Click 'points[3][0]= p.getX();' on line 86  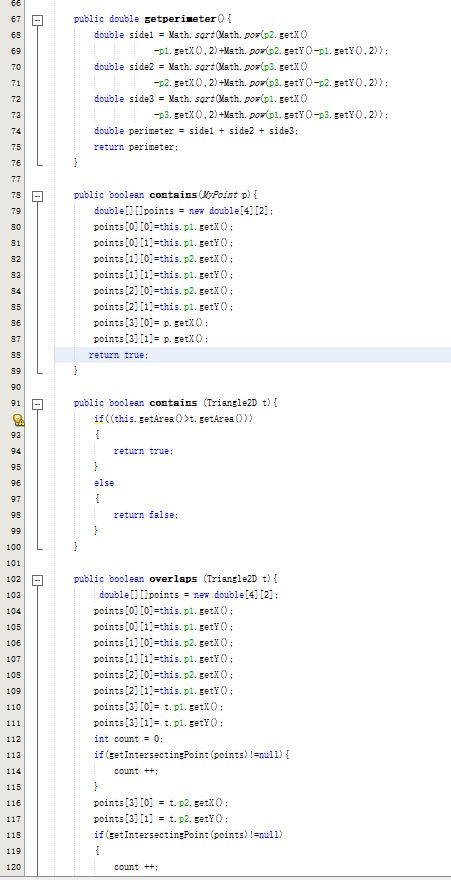click(151, 323)
